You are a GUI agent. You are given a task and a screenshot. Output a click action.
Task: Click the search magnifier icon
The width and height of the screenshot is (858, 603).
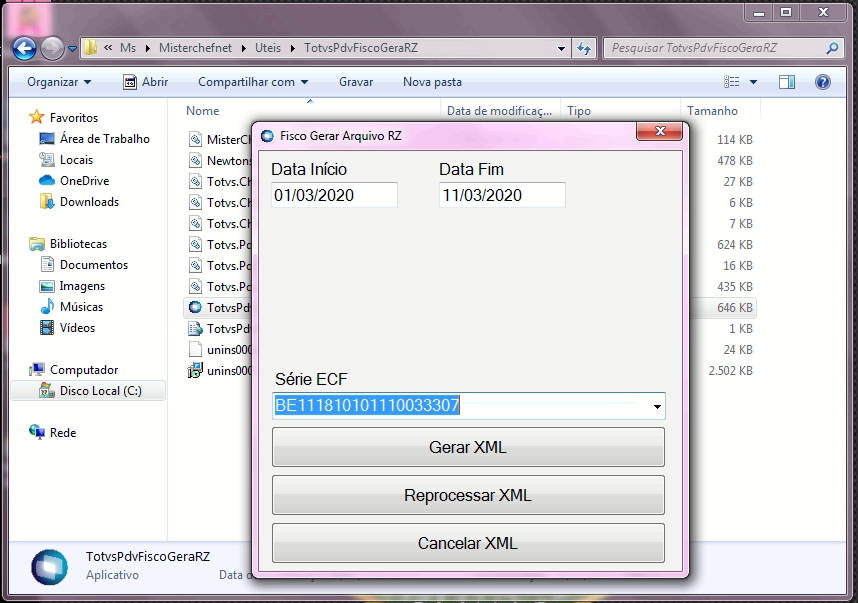click(832, 48)
